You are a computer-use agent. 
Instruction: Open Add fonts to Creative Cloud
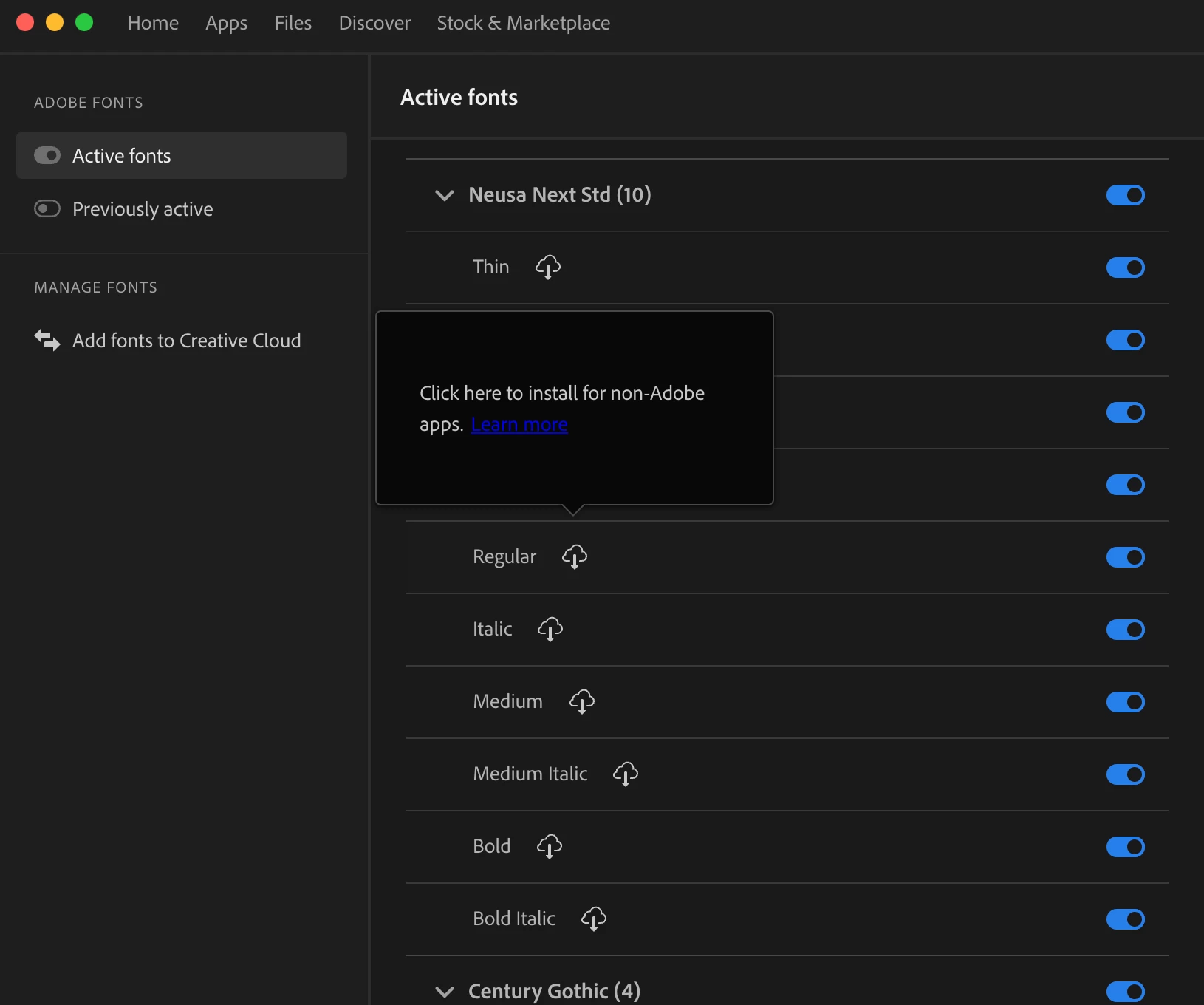click(x=182, y=340)
